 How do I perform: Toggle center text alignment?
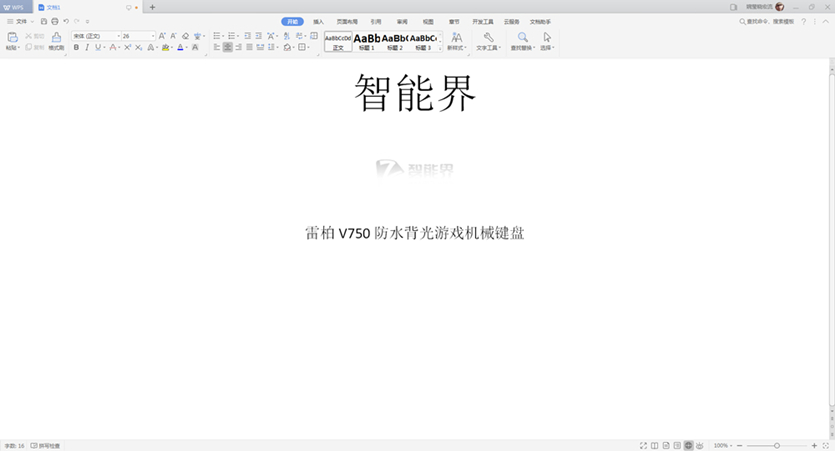point(228,47)
